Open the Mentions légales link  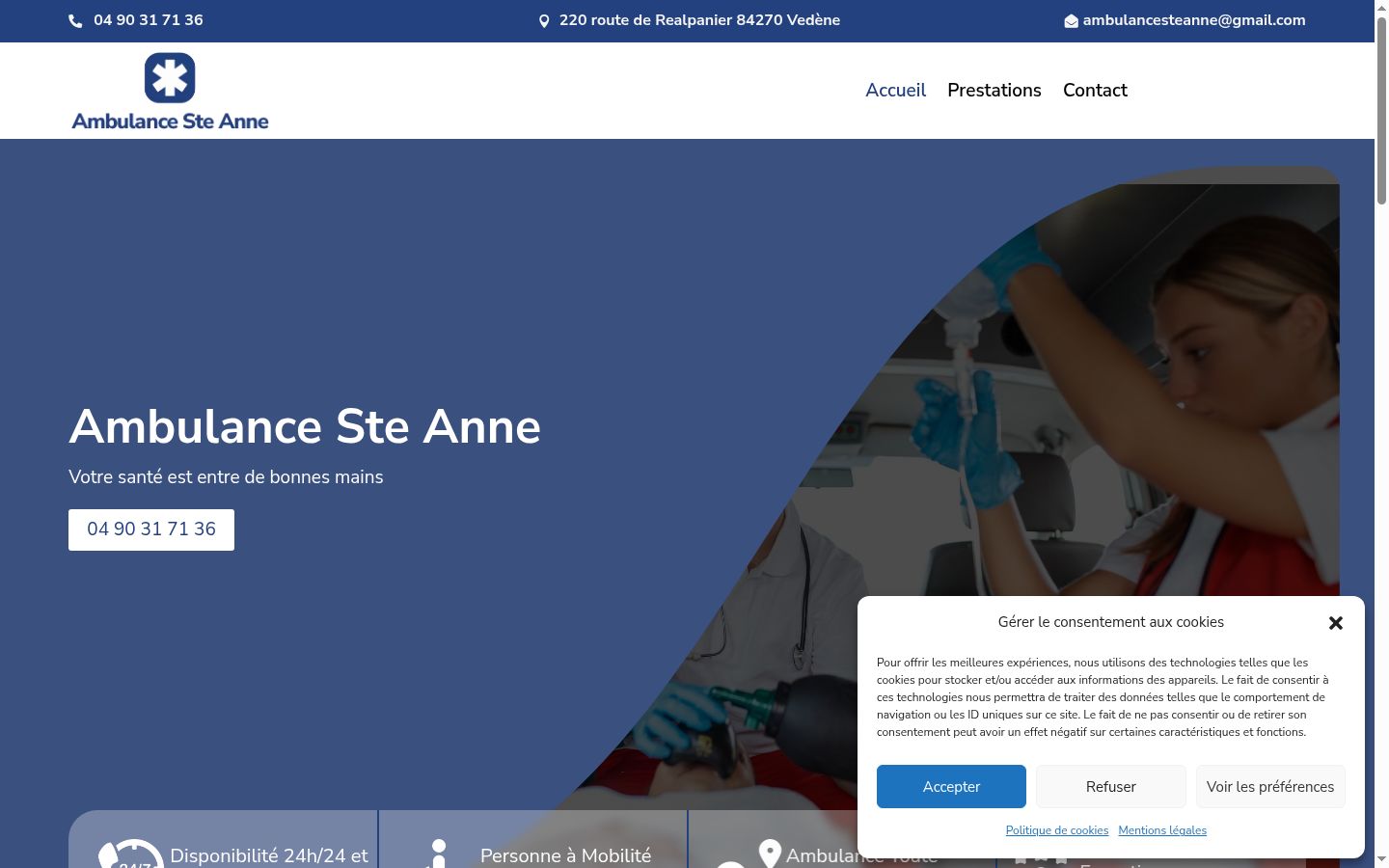[1162, 830]
